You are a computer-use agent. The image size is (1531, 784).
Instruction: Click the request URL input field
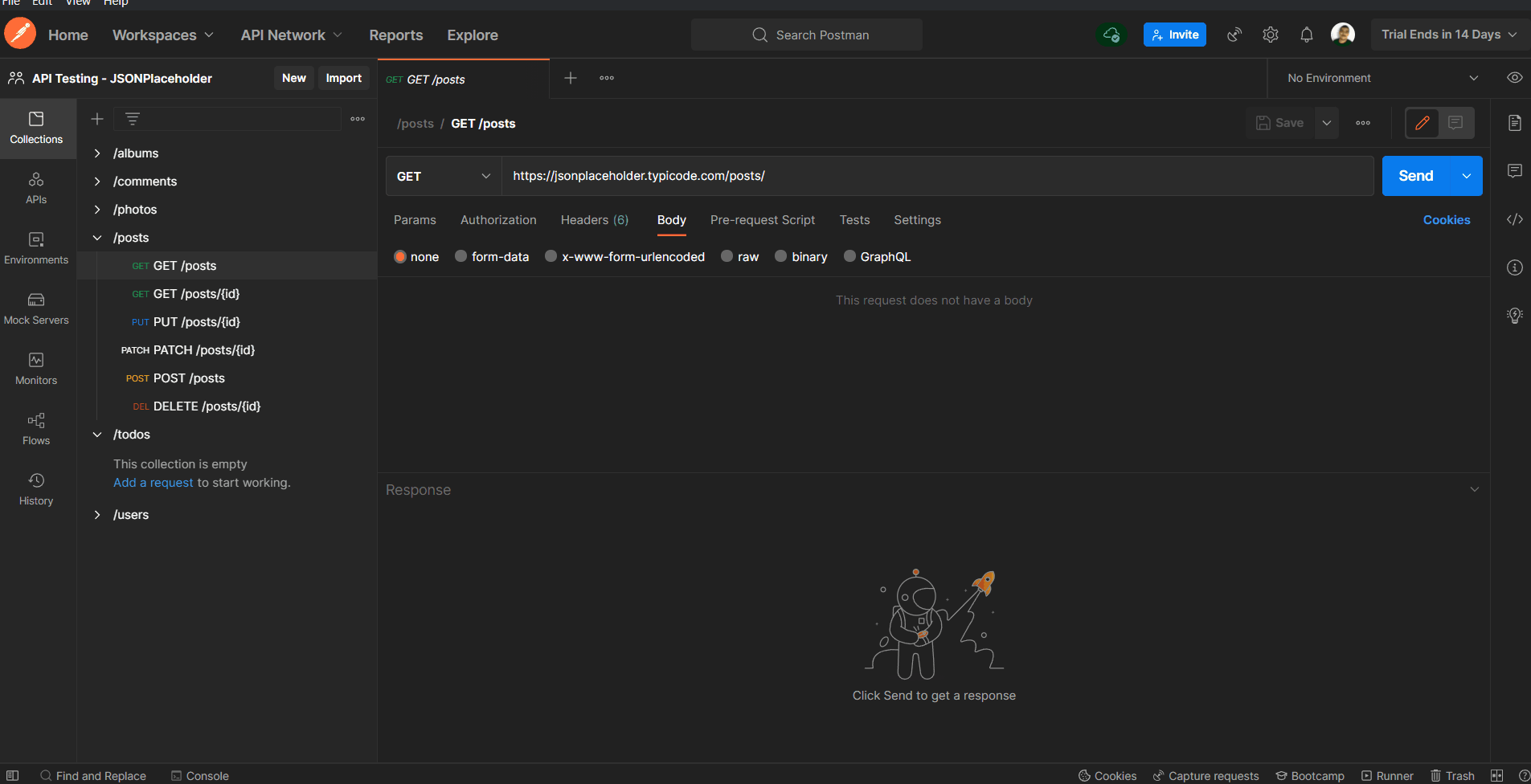coord(936,176)
